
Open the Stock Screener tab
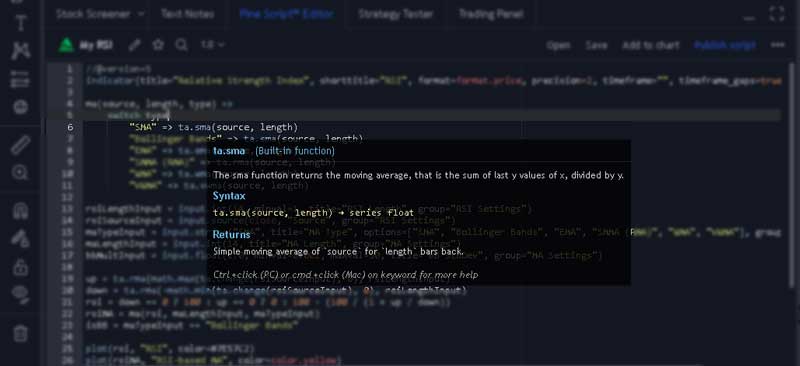pos(93,14)
